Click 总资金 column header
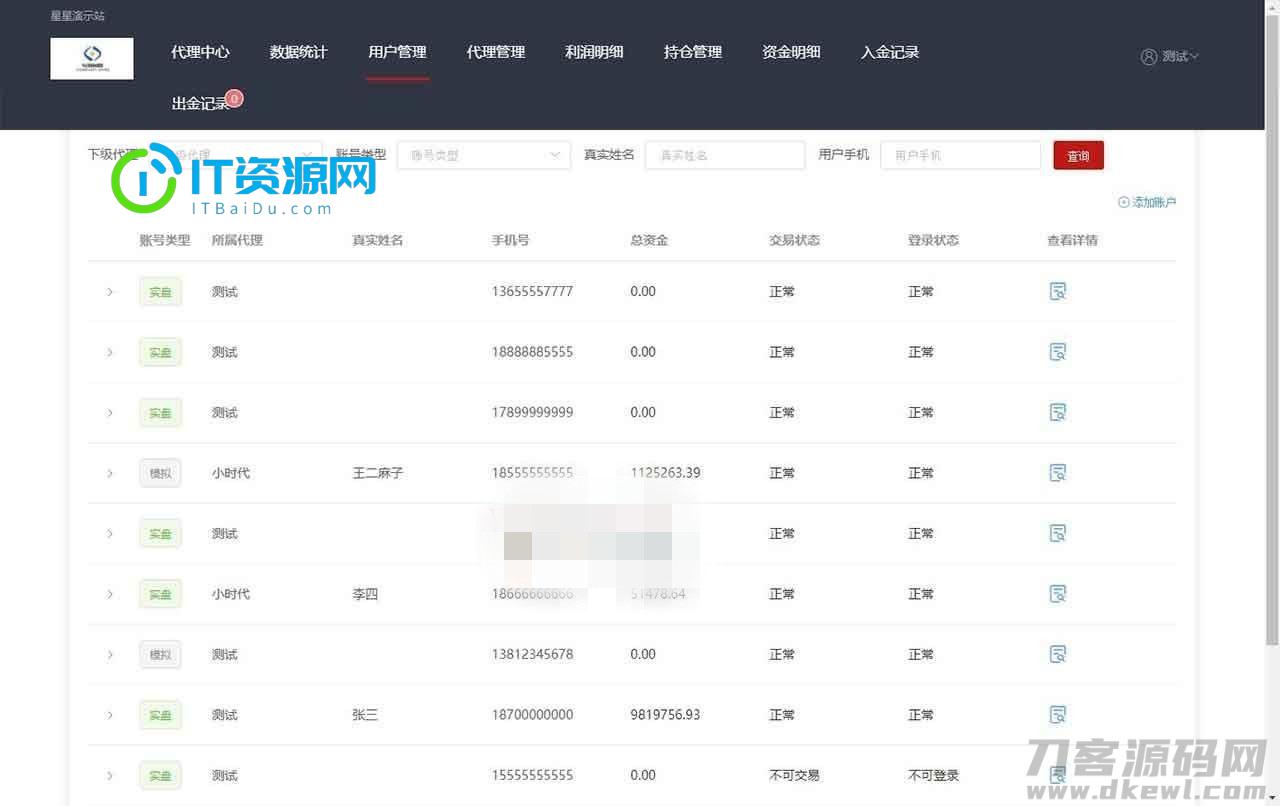The width and height of the screenshot is (1280, 806). click(649, 240)
